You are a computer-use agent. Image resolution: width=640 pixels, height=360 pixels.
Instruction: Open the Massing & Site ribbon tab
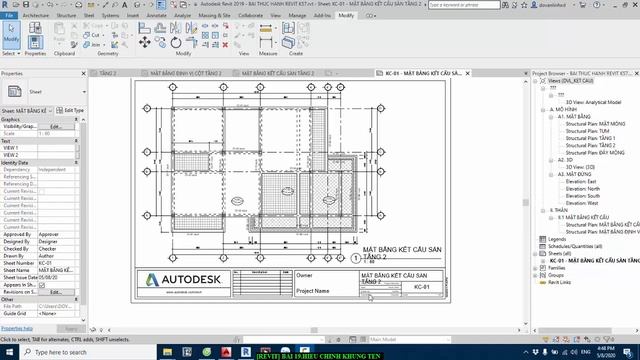click(214, 16)
